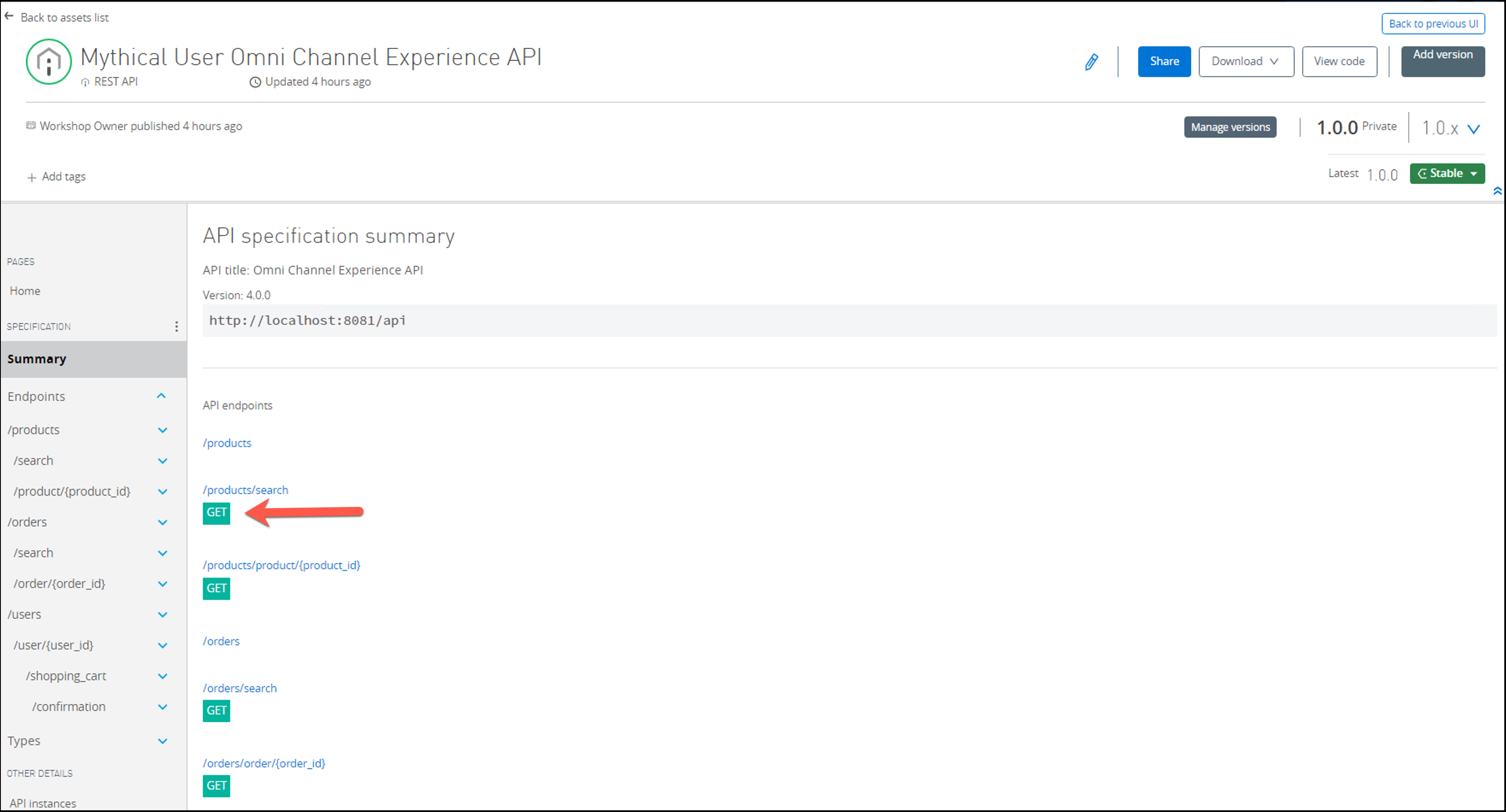Click the pencil edit icon near Share
The image size is (1506, 812).
tap(1091, 62)
